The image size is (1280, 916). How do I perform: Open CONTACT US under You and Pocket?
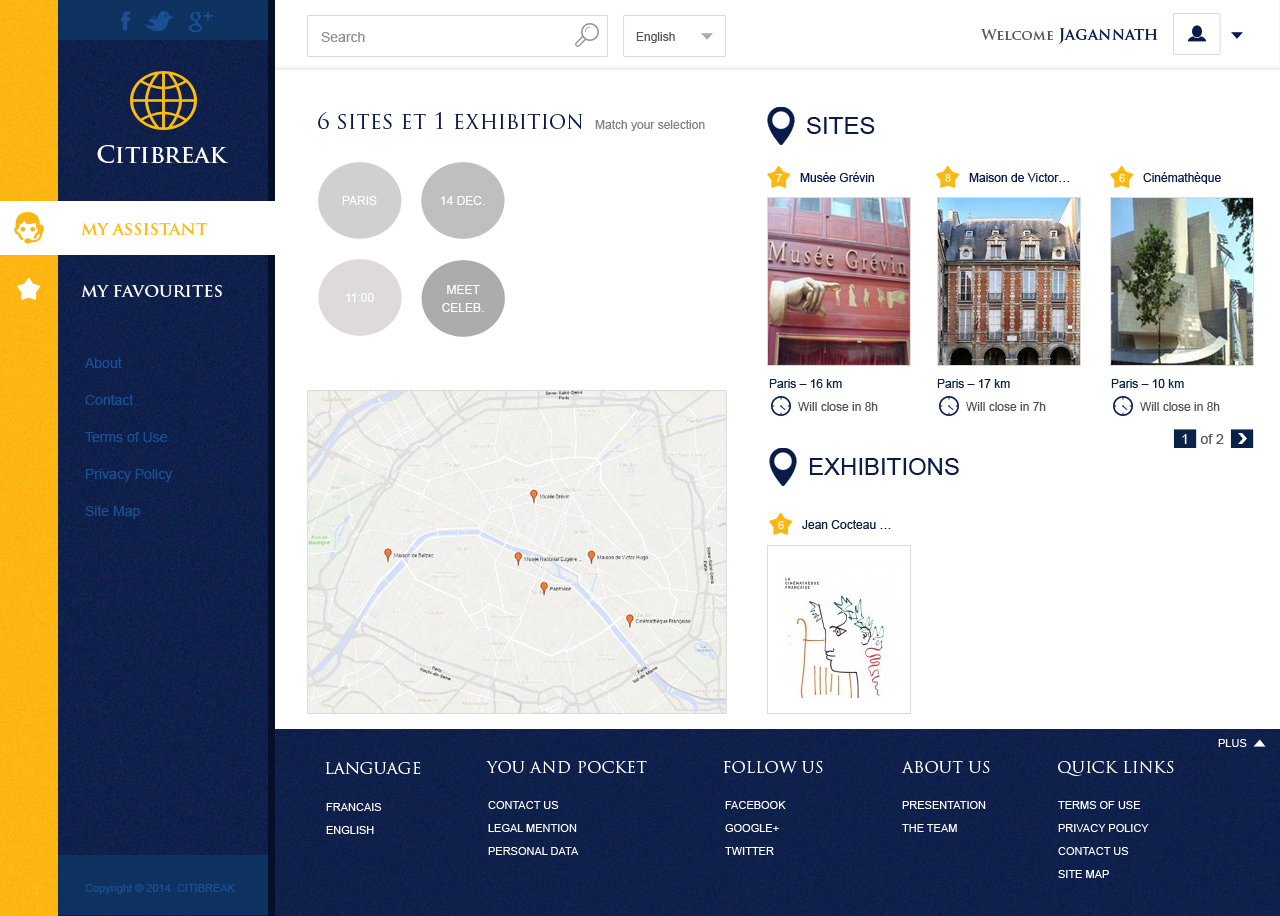point(523,805)
